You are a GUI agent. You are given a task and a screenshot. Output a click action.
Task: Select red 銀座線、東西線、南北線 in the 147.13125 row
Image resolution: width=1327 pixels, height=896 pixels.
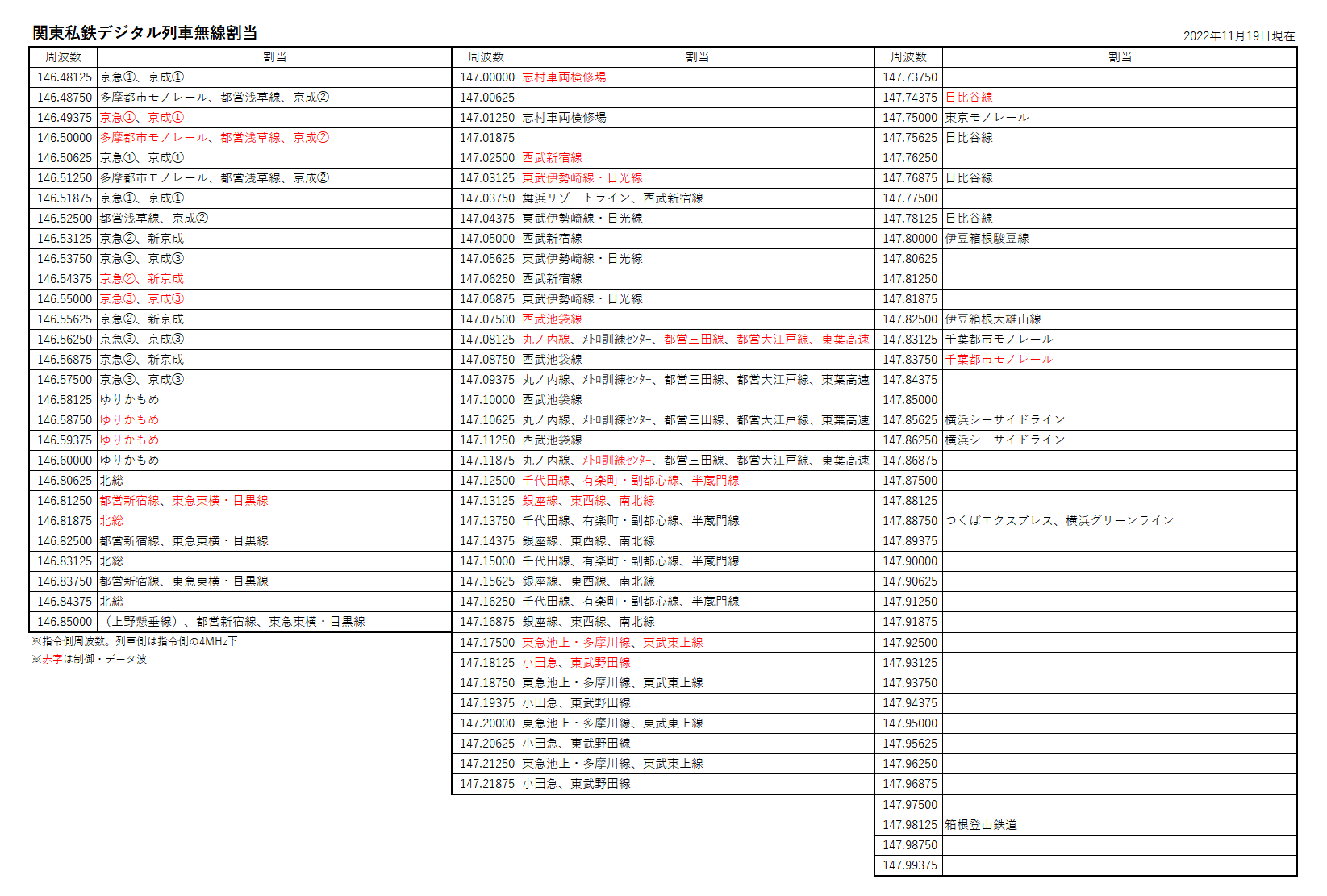pyautogui.click(x=589, y=501)
